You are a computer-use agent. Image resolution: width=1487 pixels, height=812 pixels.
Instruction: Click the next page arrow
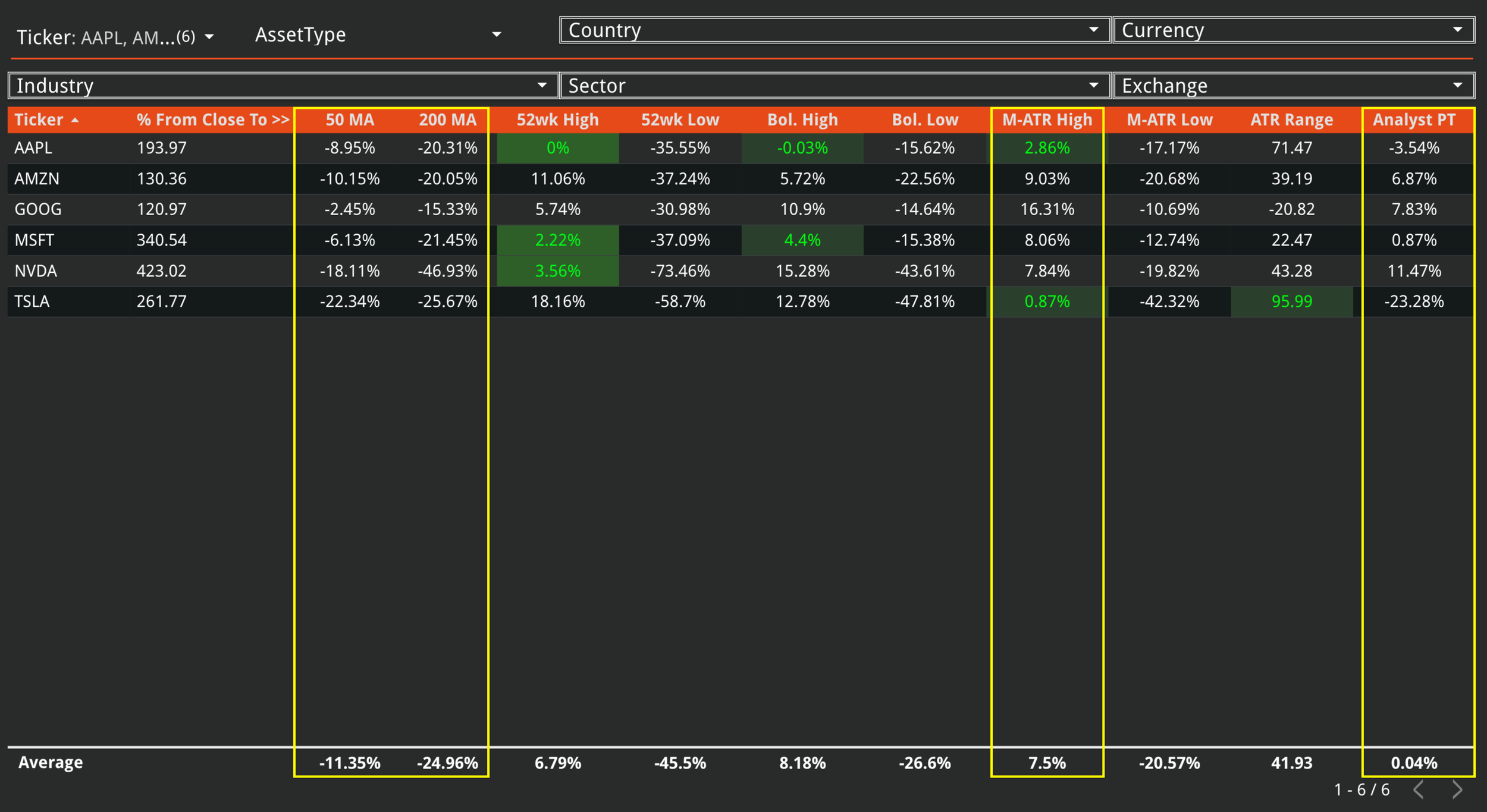tap(1457, 789)
